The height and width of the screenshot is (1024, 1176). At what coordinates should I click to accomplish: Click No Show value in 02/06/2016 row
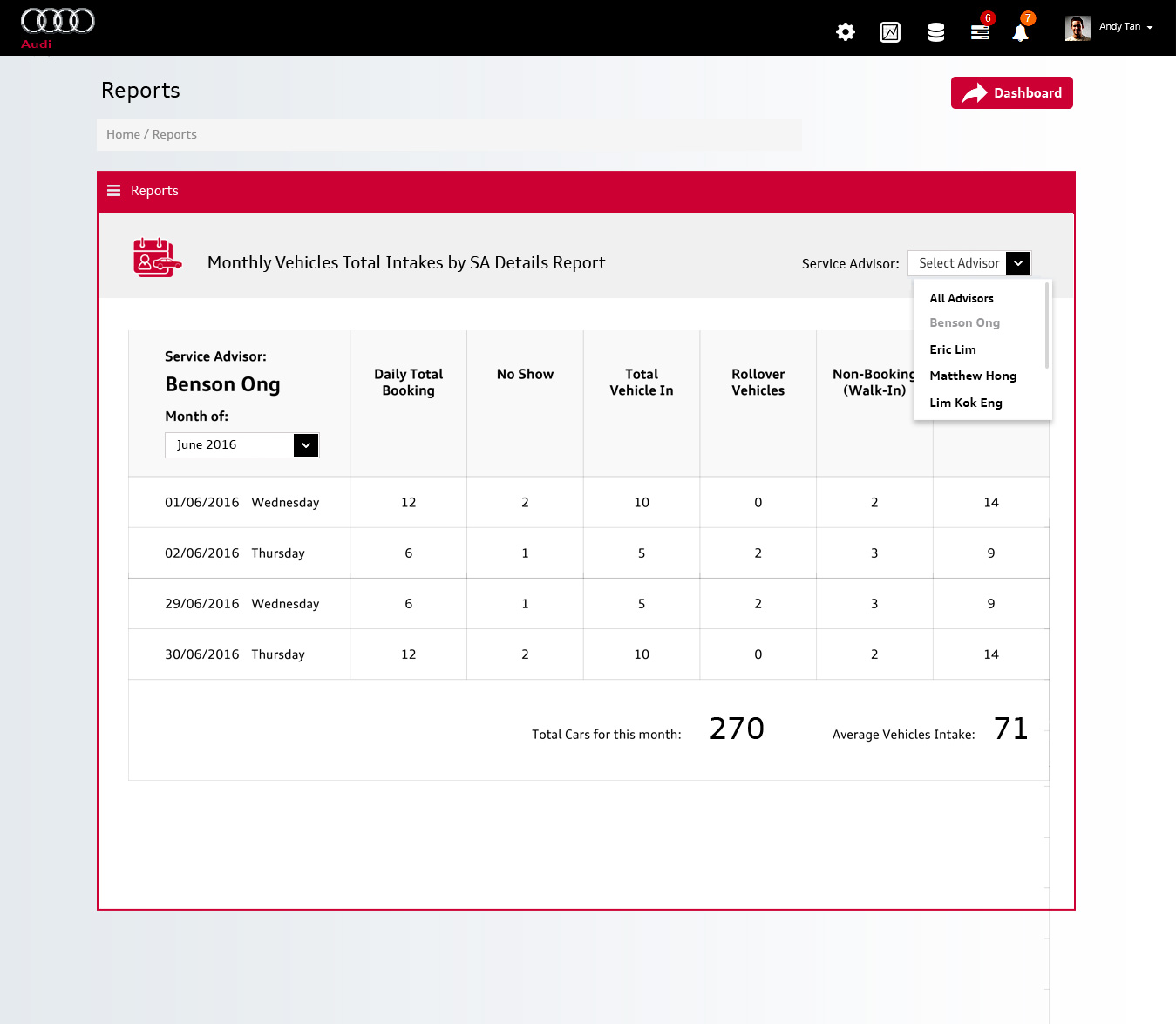pos(525,553)
